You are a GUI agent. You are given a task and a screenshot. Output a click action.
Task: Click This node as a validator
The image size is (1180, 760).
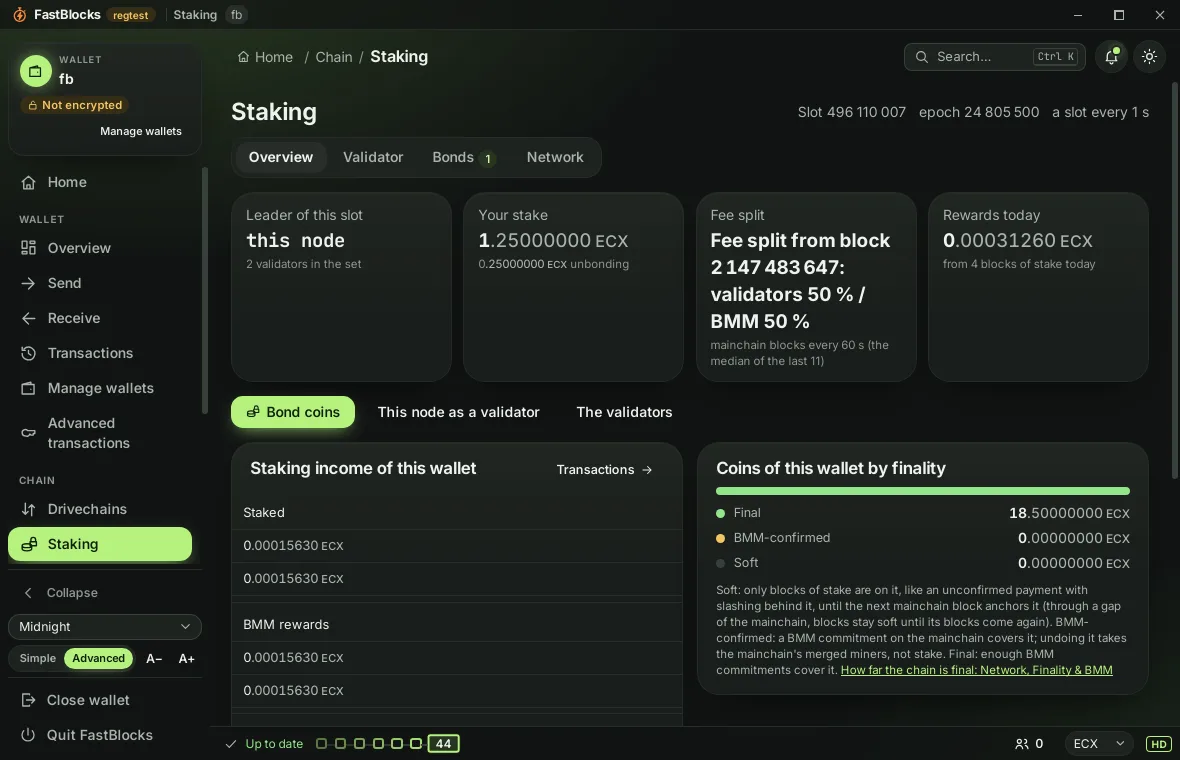(458, 412)
